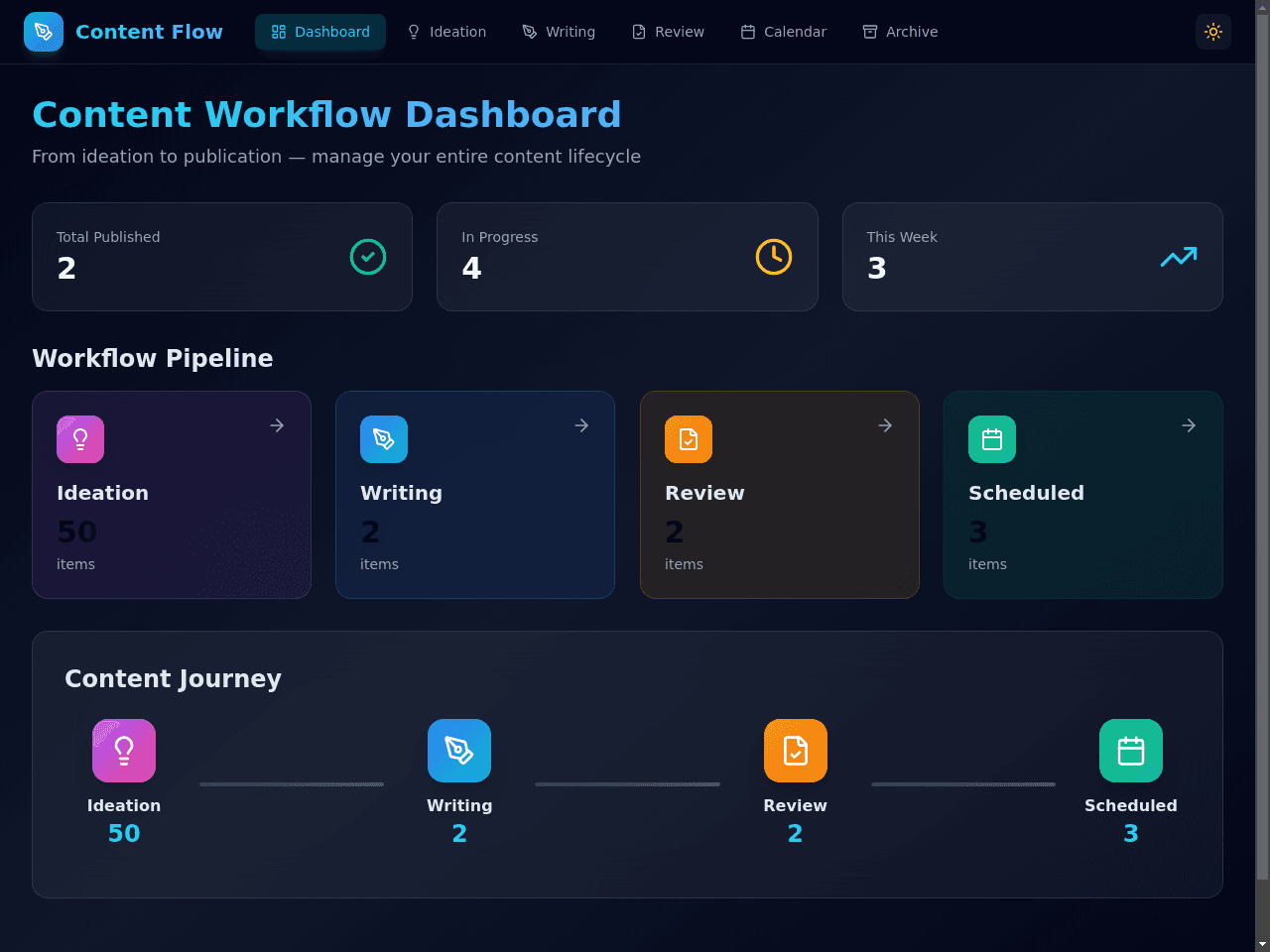Image resolution: width=1270 pixels, height=952 pixels.
Task: Open Writing pipeline card via its arrow
Action: point(581,425)
